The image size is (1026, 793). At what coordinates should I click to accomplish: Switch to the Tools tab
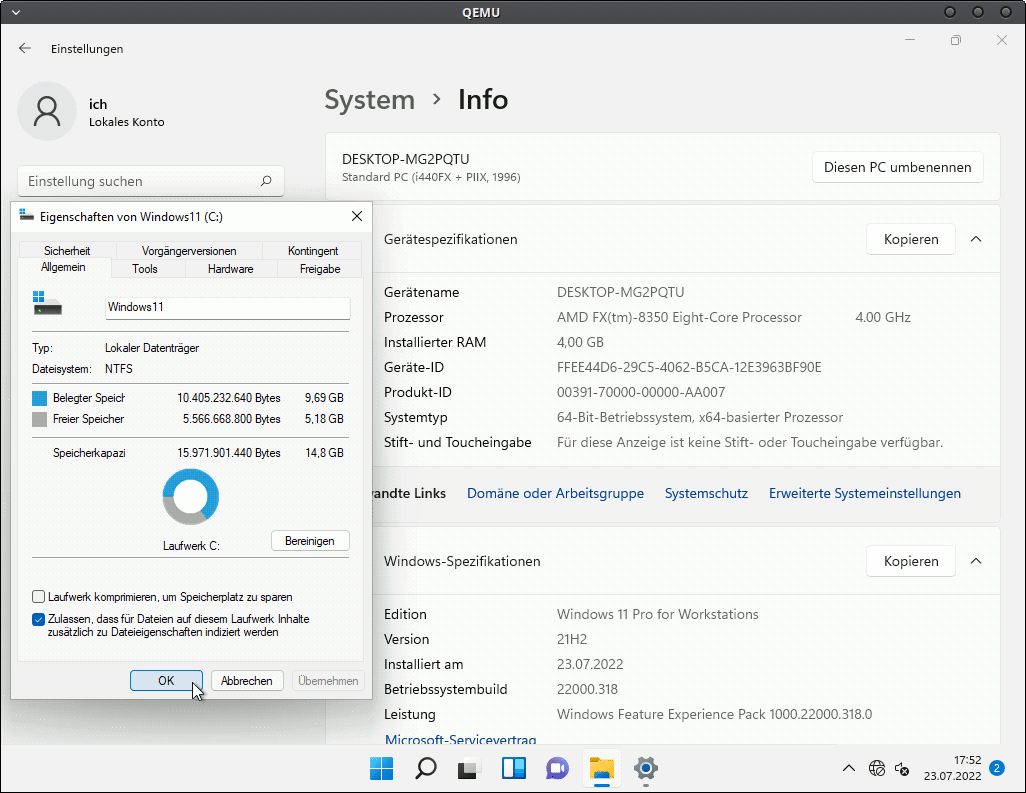(x=145, y=269)
